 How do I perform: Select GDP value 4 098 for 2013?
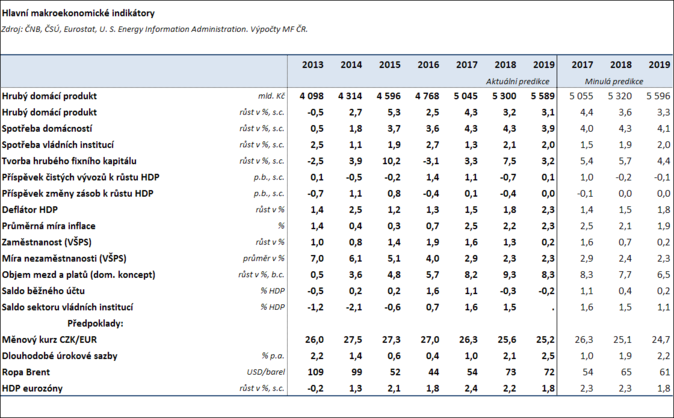click(x=312, y=96)
